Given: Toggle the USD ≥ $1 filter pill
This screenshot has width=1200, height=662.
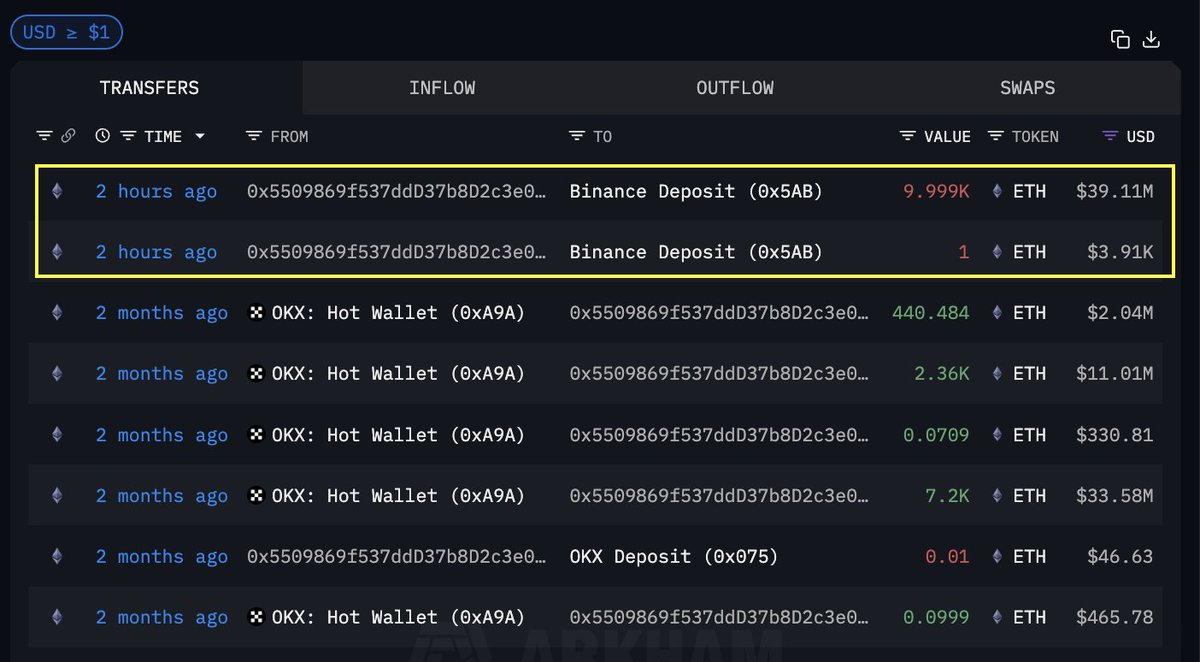Looking at the screenshot, I should coord(66,31).
